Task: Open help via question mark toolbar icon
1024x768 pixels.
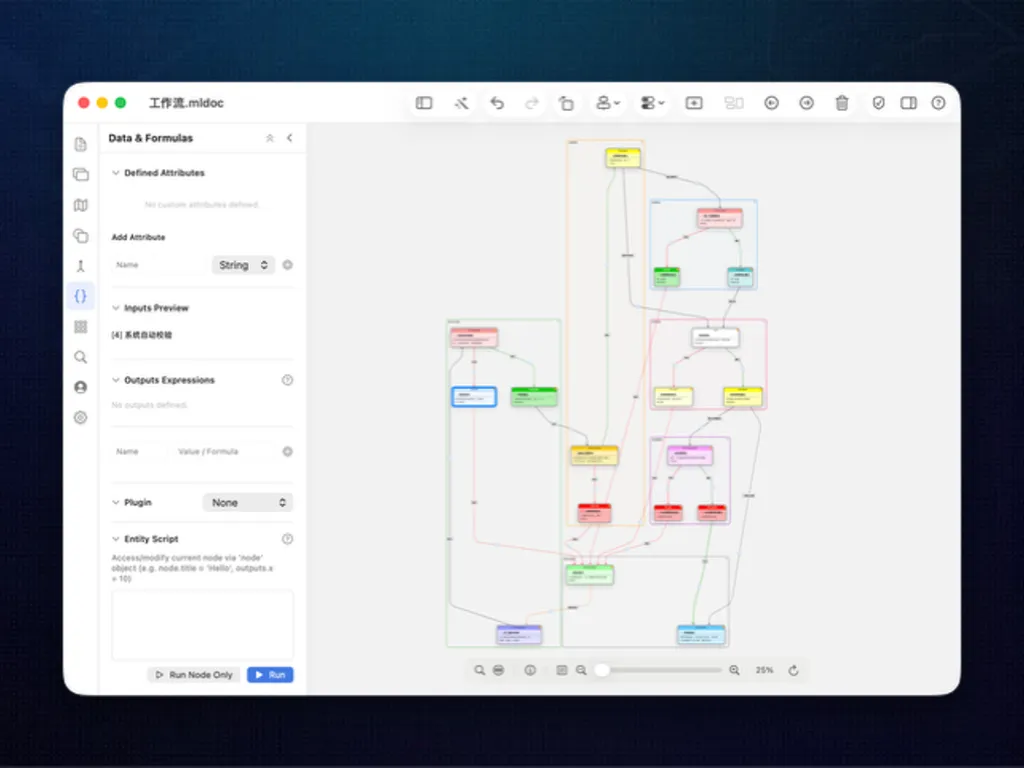Action: pos(938,103)
